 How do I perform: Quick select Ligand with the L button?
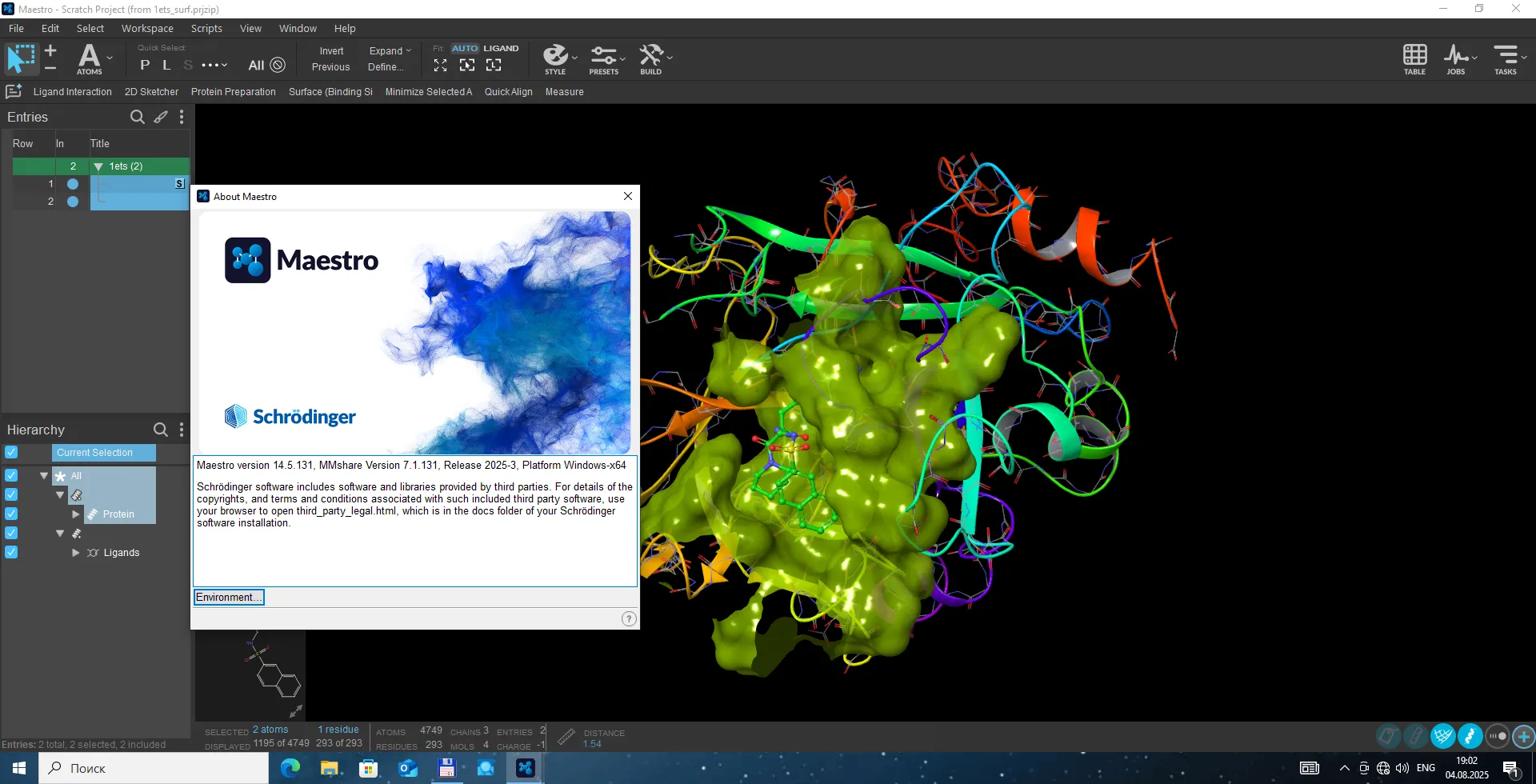tap(166, 65)
